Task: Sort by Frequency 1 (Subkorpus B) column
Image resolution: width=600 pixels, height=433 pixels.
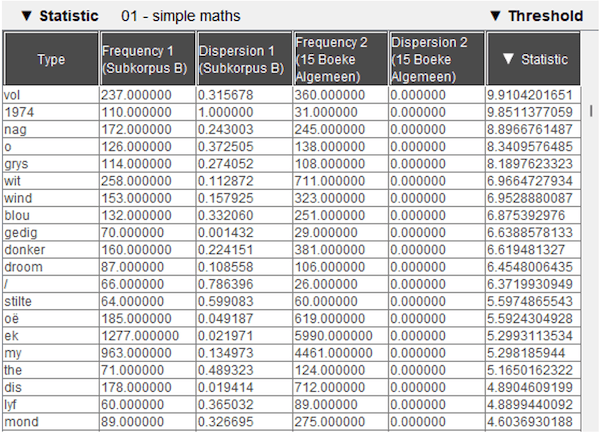Action: click(x=145, y=59)
